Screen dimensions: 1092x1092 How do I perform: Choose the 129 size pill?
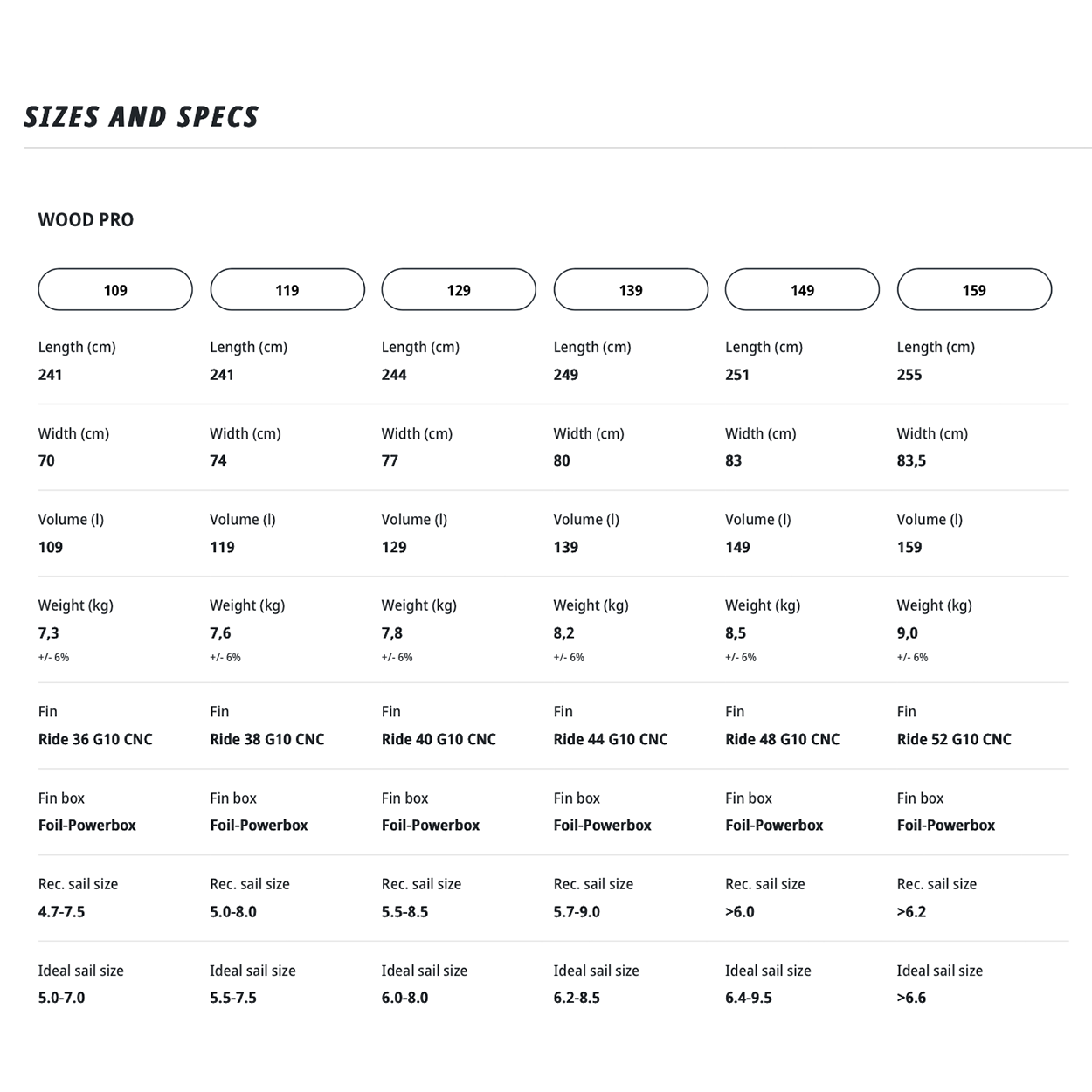(459, 290)
